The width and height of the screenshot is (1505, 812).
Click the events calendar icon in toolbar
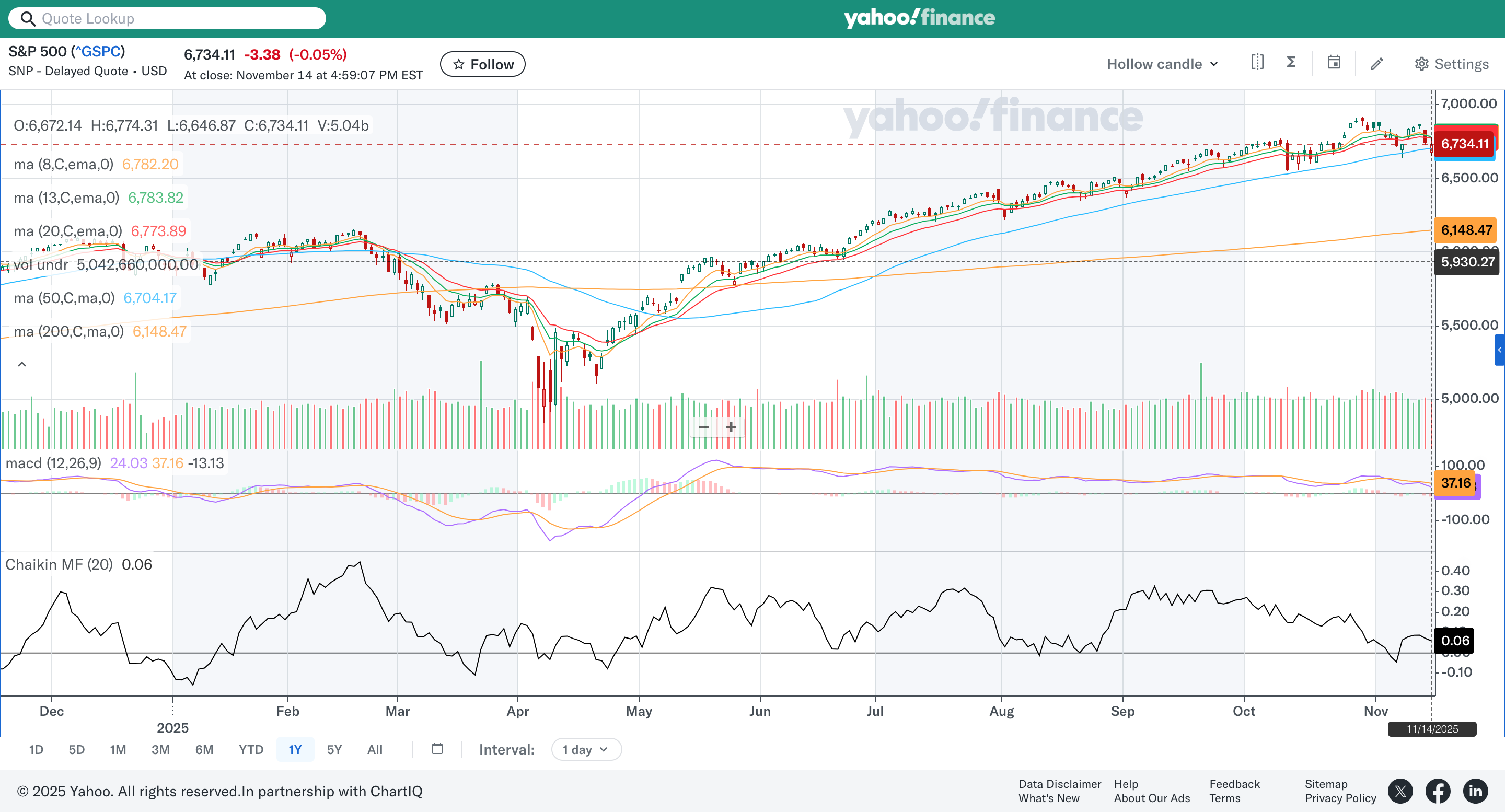tap(1334, 63)
